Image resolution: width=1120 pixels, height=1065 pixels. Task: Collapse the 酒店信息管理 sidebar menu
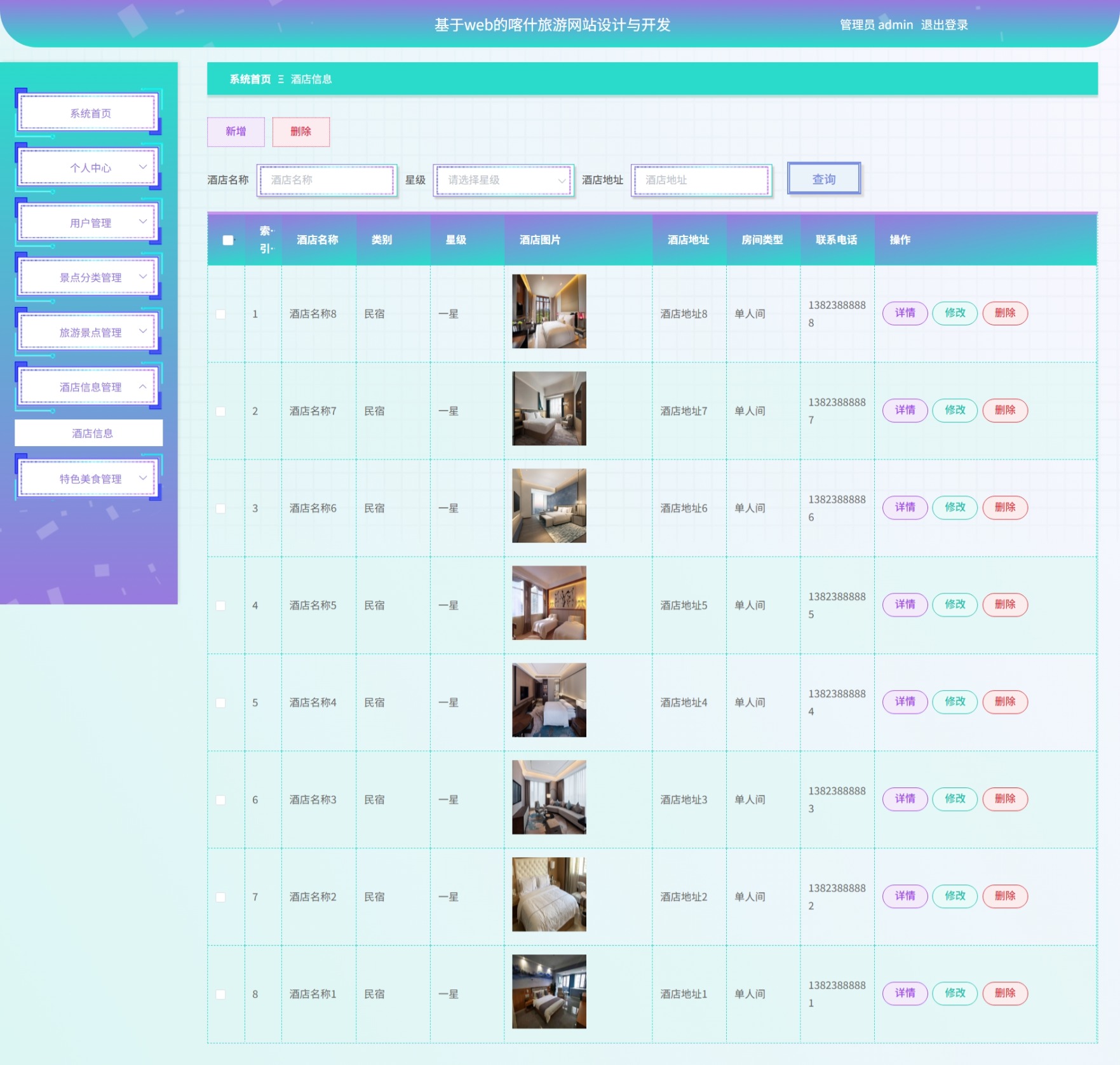pyautogui.click(x=89, y=387)
